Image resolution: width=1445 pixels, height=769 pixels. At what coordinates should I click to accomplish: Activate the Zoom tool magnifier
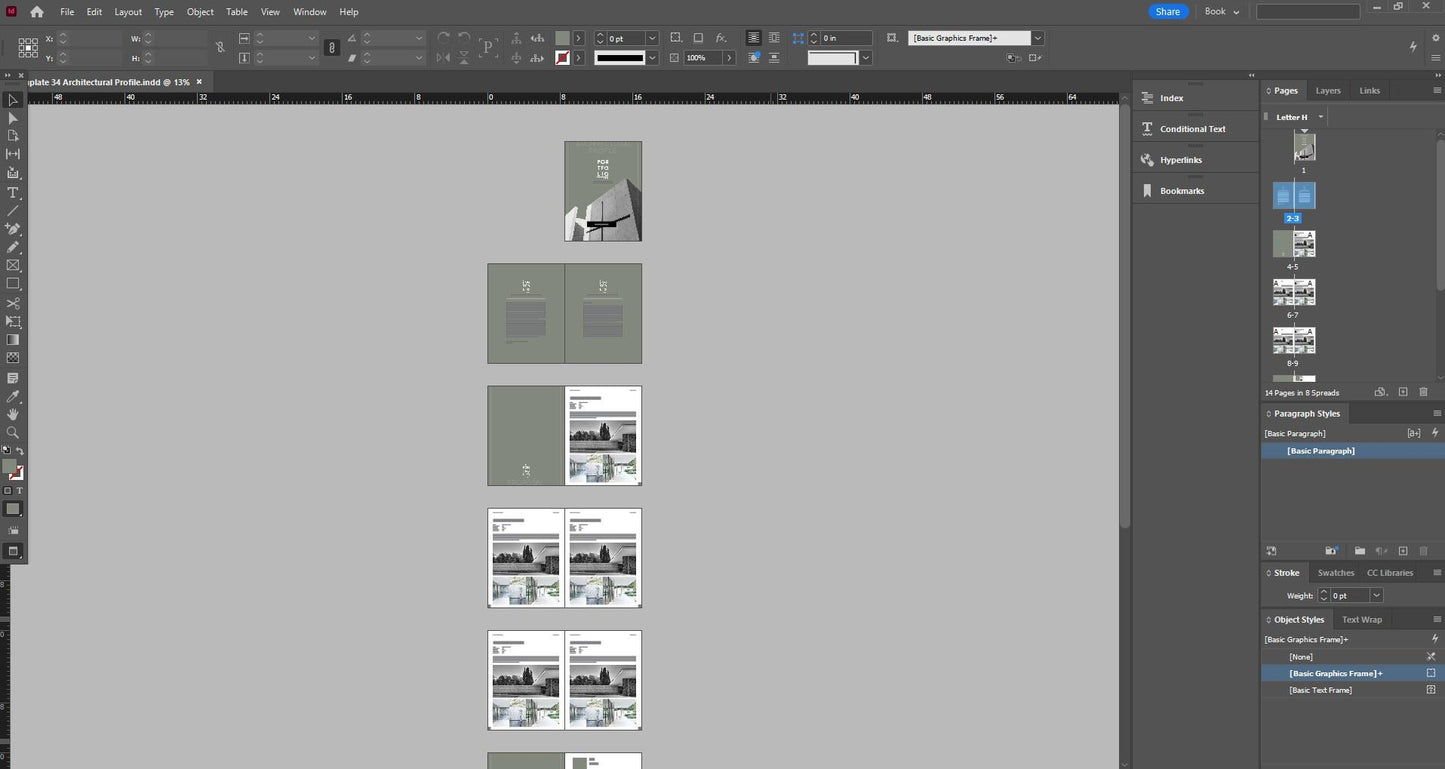tap(13, 433)
